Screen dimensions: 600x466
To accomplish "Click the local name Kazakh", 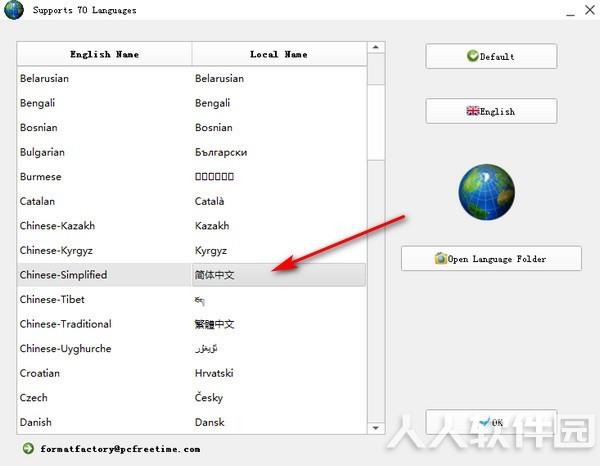I will tap(212, 226).
